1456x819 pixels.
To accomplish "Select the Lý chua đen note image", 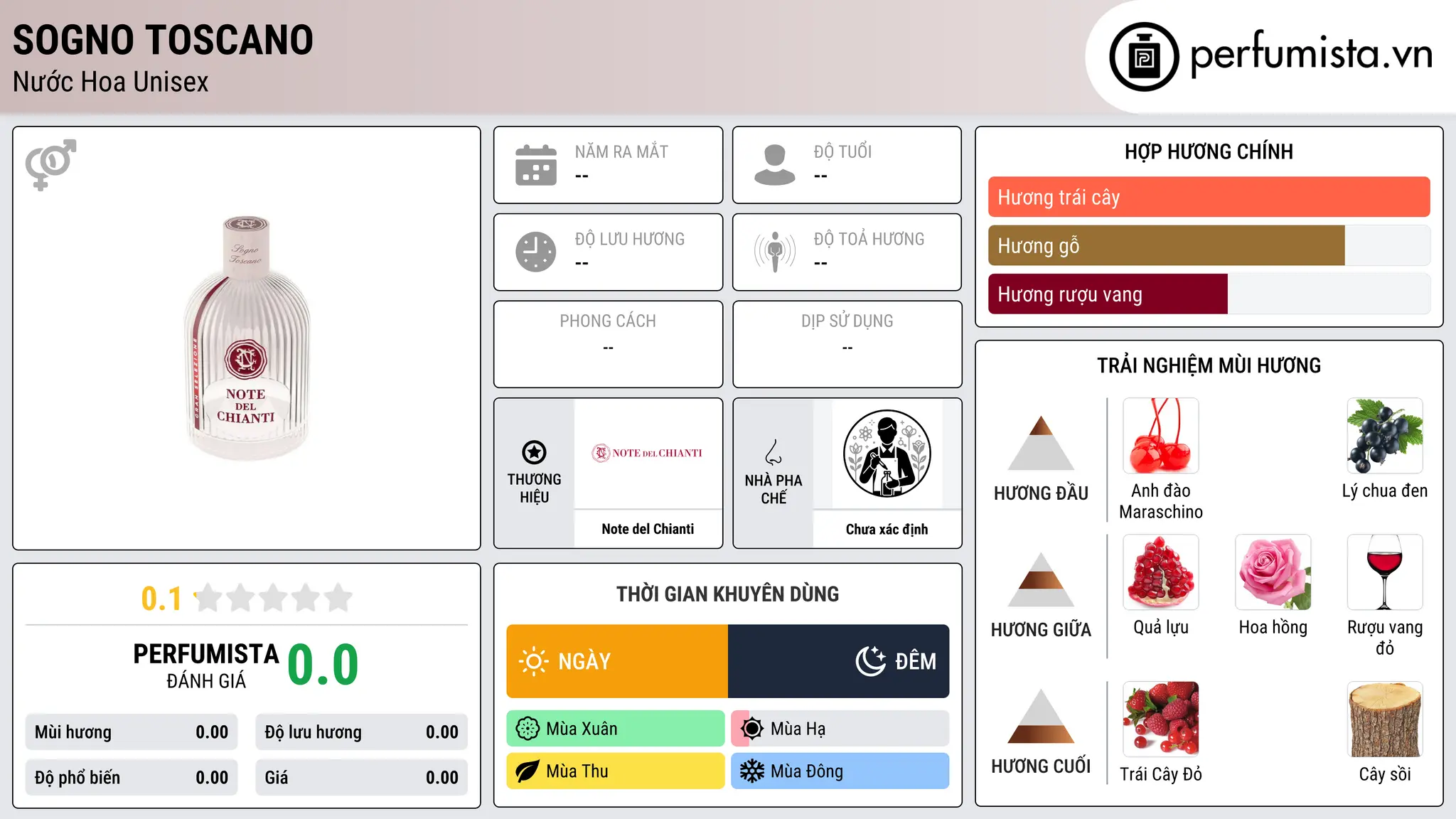I will click(x=1385, y=436).
